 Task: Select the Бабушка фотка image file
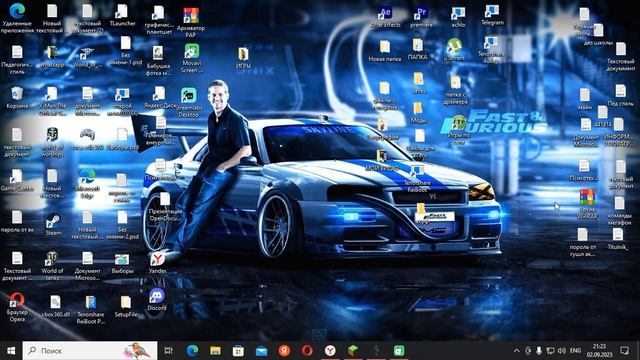(158, 61)
